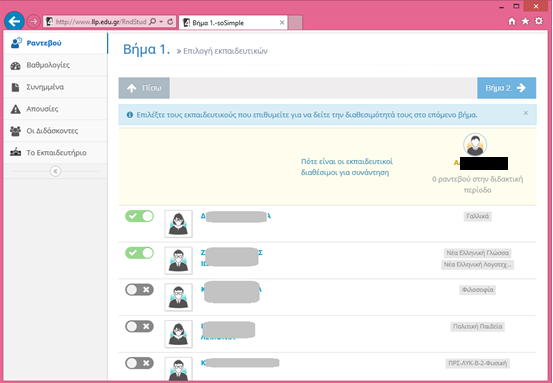Click the student avatar in yellow panel
Image resolution: width=553 pixels, height=383 pixels.
click(475, 145)
